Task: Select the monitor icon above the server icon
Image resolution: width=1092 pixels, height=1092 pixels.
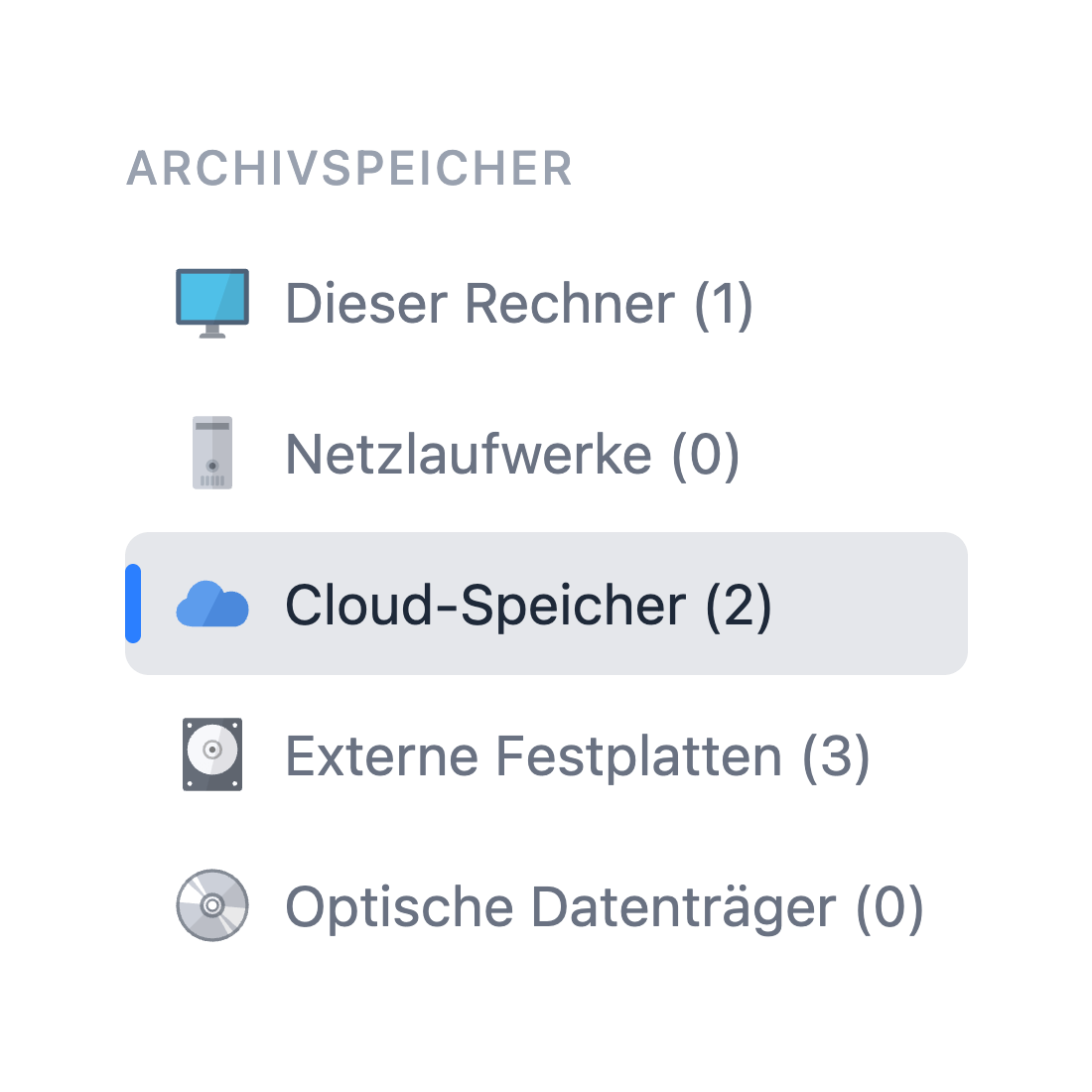Action: pyautogui.click(x=211, y=303)
